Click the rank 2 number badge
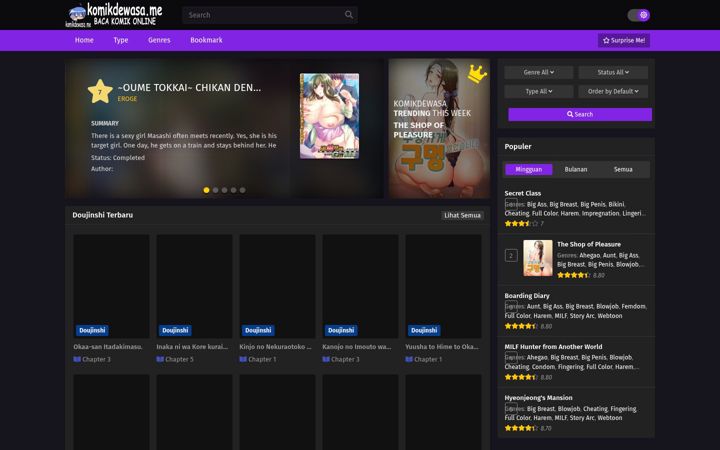Screen dimensions: 720x450 tap(511, 255)
